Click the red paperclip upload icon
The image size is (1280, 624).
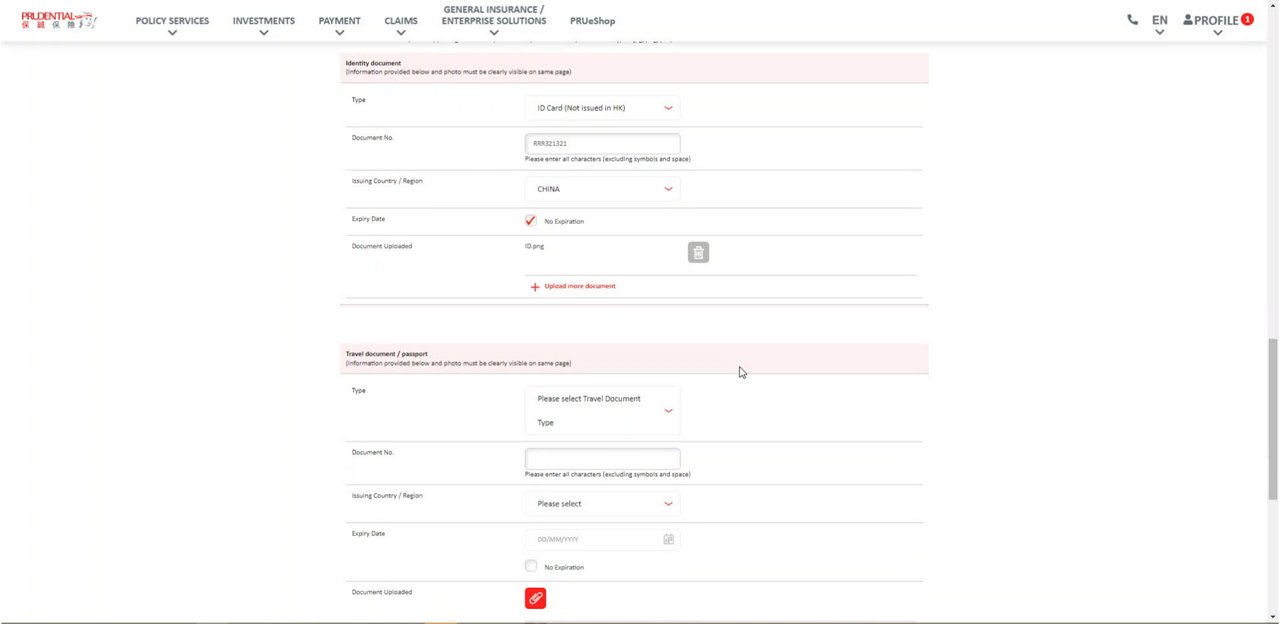(535, 598)
